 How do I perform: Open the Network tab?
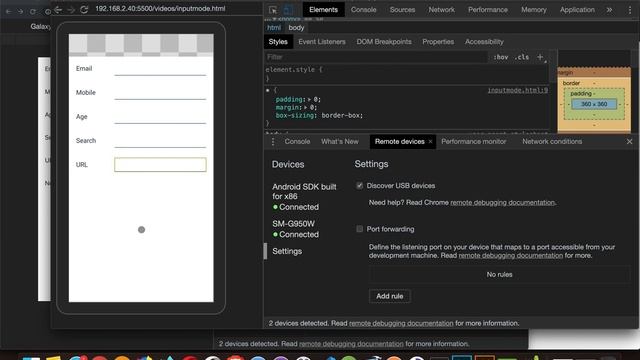[x=441, y=10]
